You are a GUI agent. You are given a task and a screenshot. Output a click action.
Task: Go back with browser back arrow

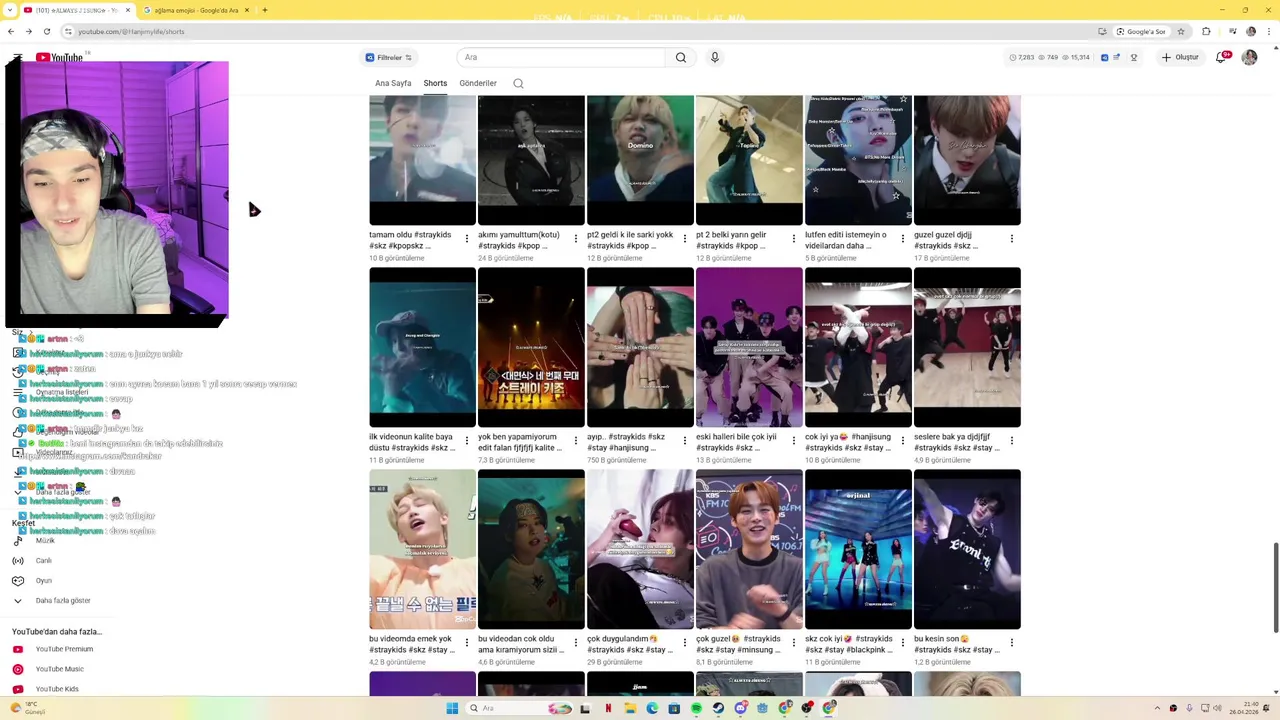11,31
